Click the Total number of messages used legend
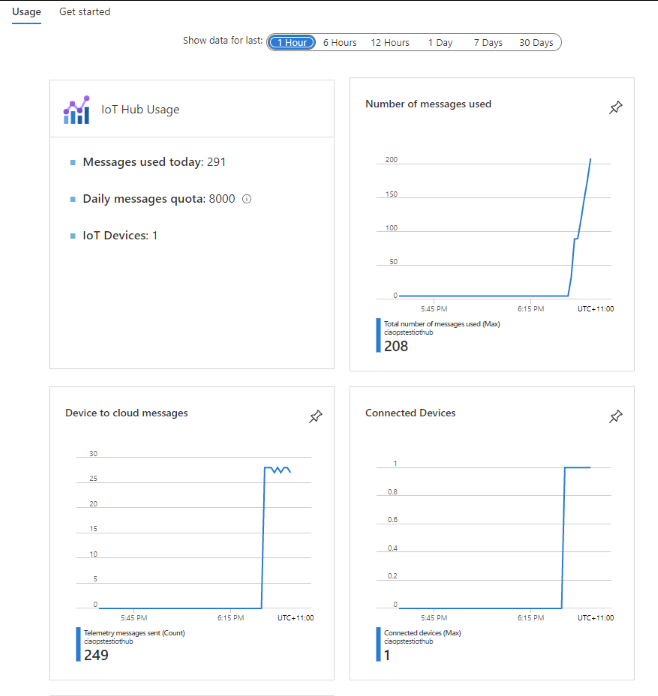658x696 pixels. 440,324
